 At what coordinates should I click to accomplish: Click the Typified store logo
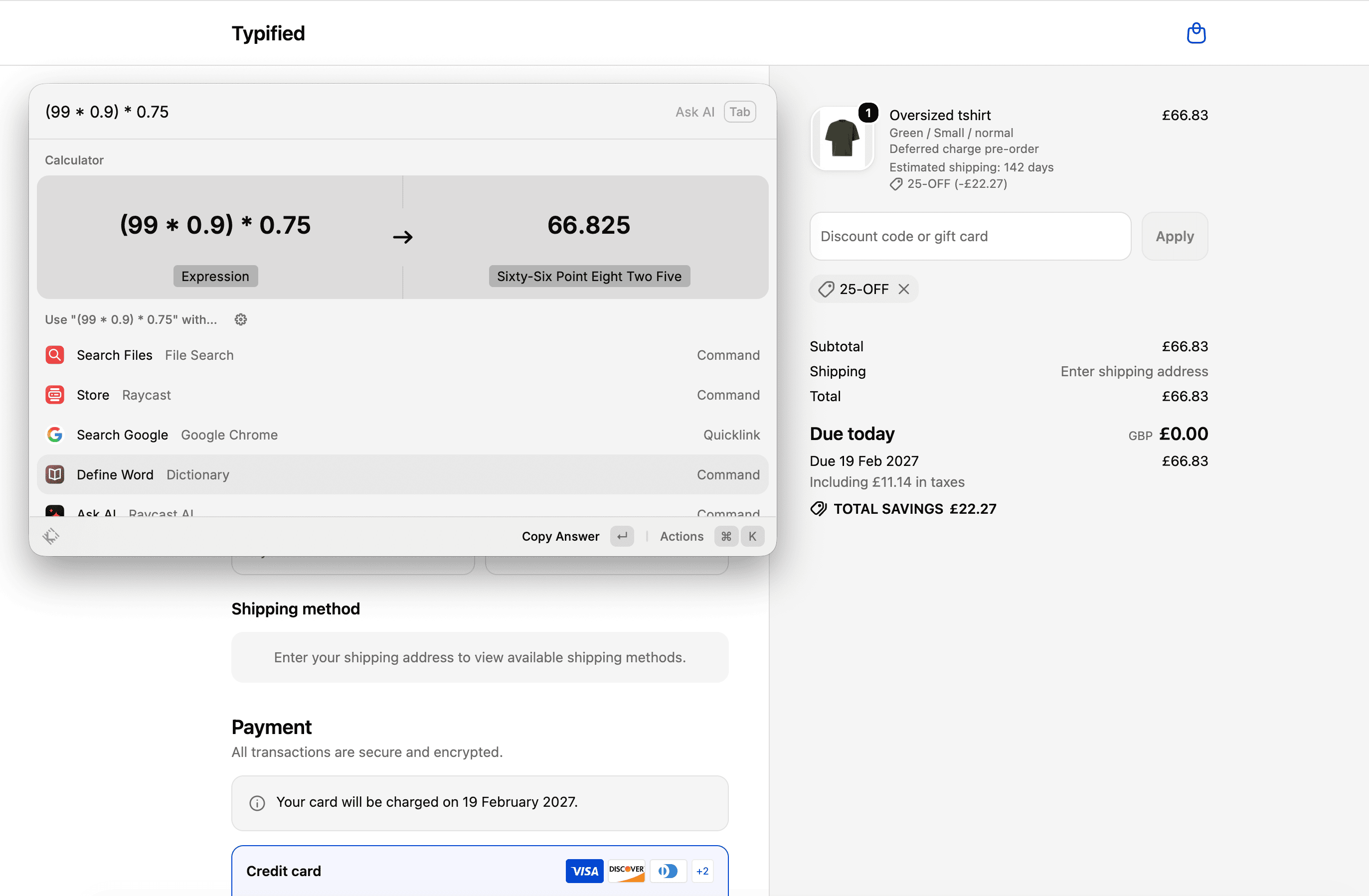point(268,33)
